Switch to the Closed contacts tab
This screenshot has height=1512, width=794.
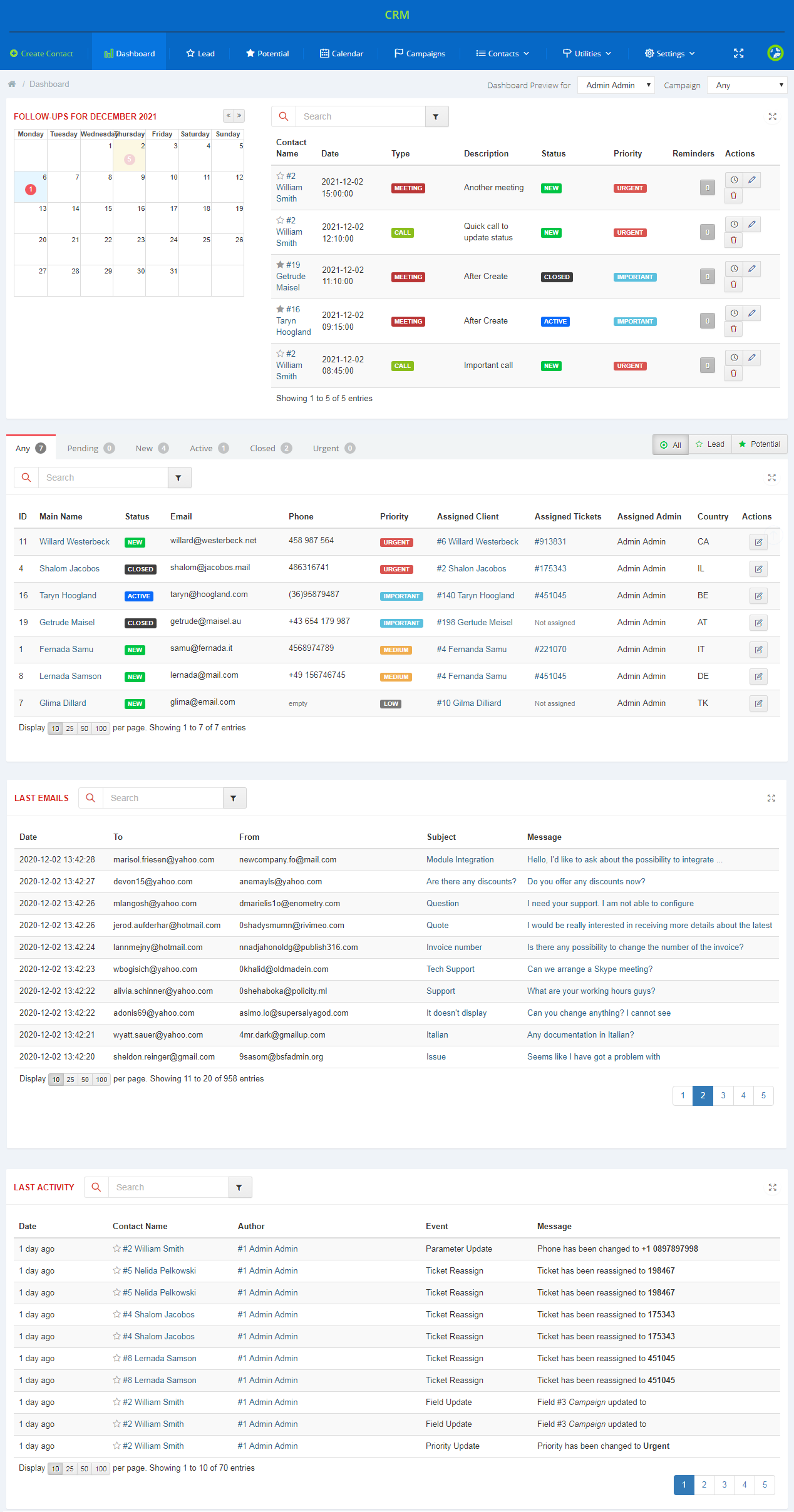(271, 448)
